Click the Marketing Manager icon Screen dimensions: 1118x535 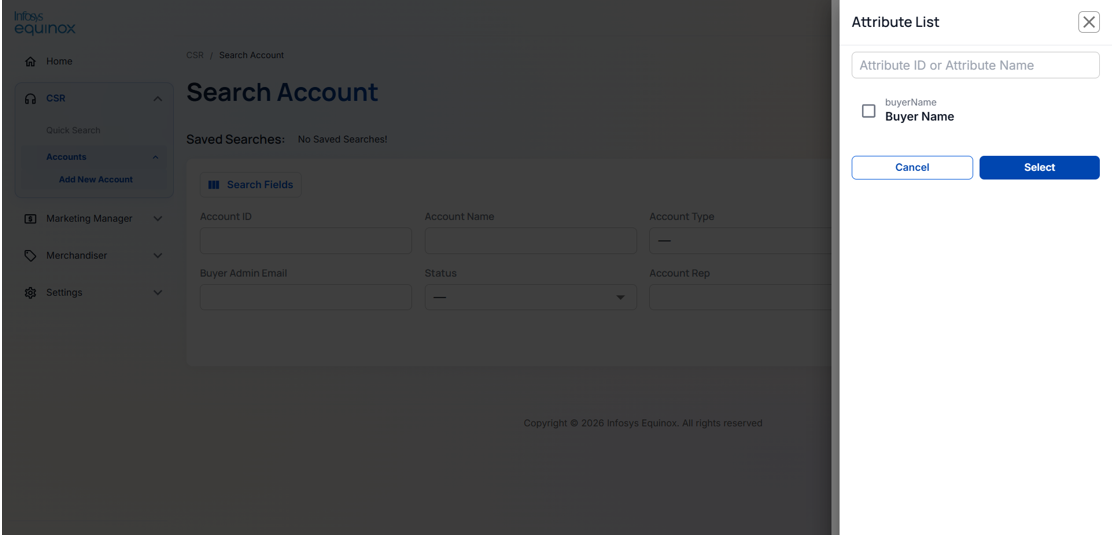pyautogui.click(x=30, y=218)
